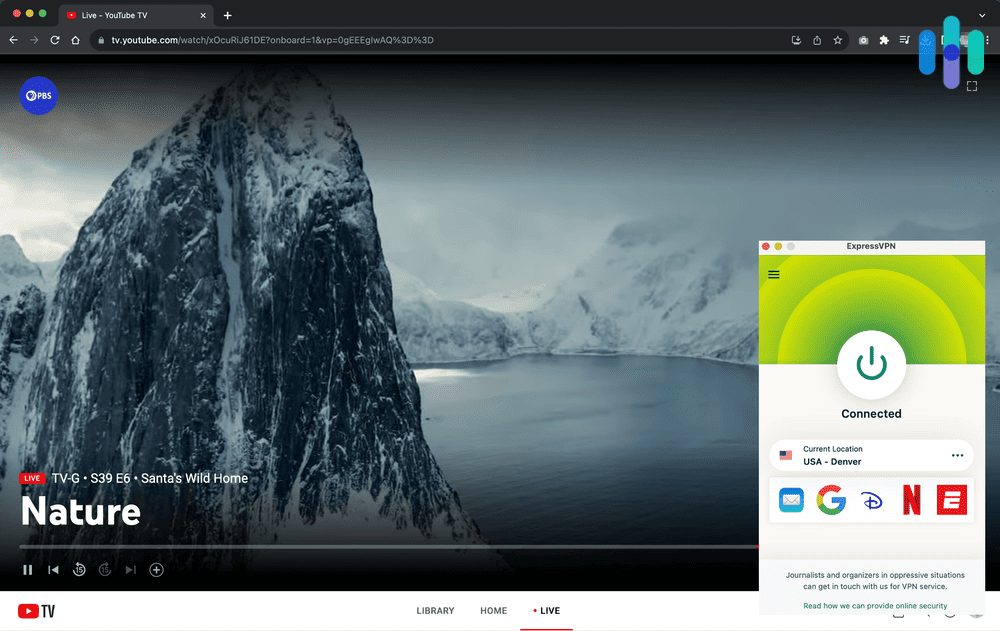Viewport: 1000px width, 631px height.
Task: Launch Netflix from the ExpressVPN shortcuts
Action: pyautogui.click(x=911, y=500)
